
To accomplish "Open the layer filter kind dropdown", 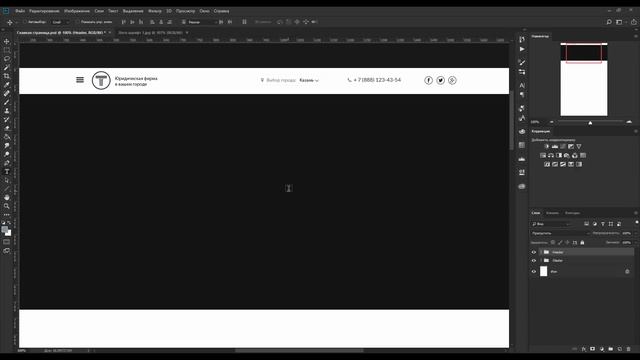I will [x=552, y=224].
